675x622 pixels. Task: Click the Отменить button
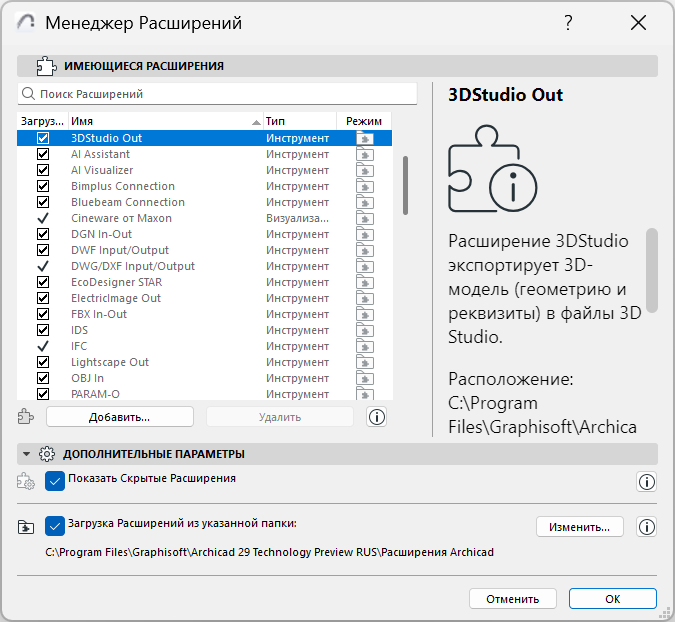[513, 599]
